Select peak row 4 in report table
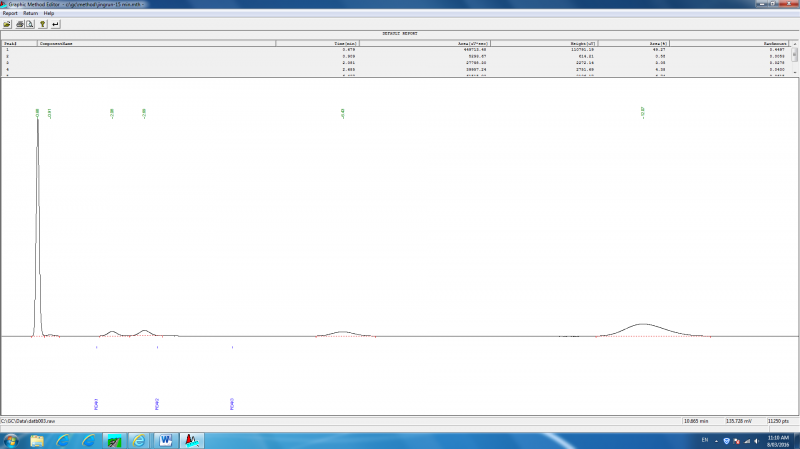The image size is (800, 449). coord(395,69)
